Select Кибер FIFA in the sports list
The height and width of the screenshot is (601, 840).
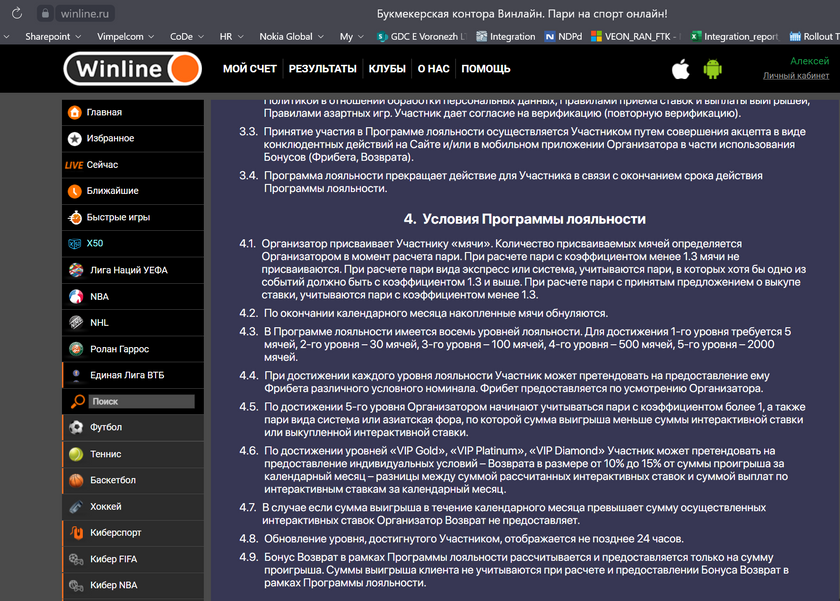(133, 559)
